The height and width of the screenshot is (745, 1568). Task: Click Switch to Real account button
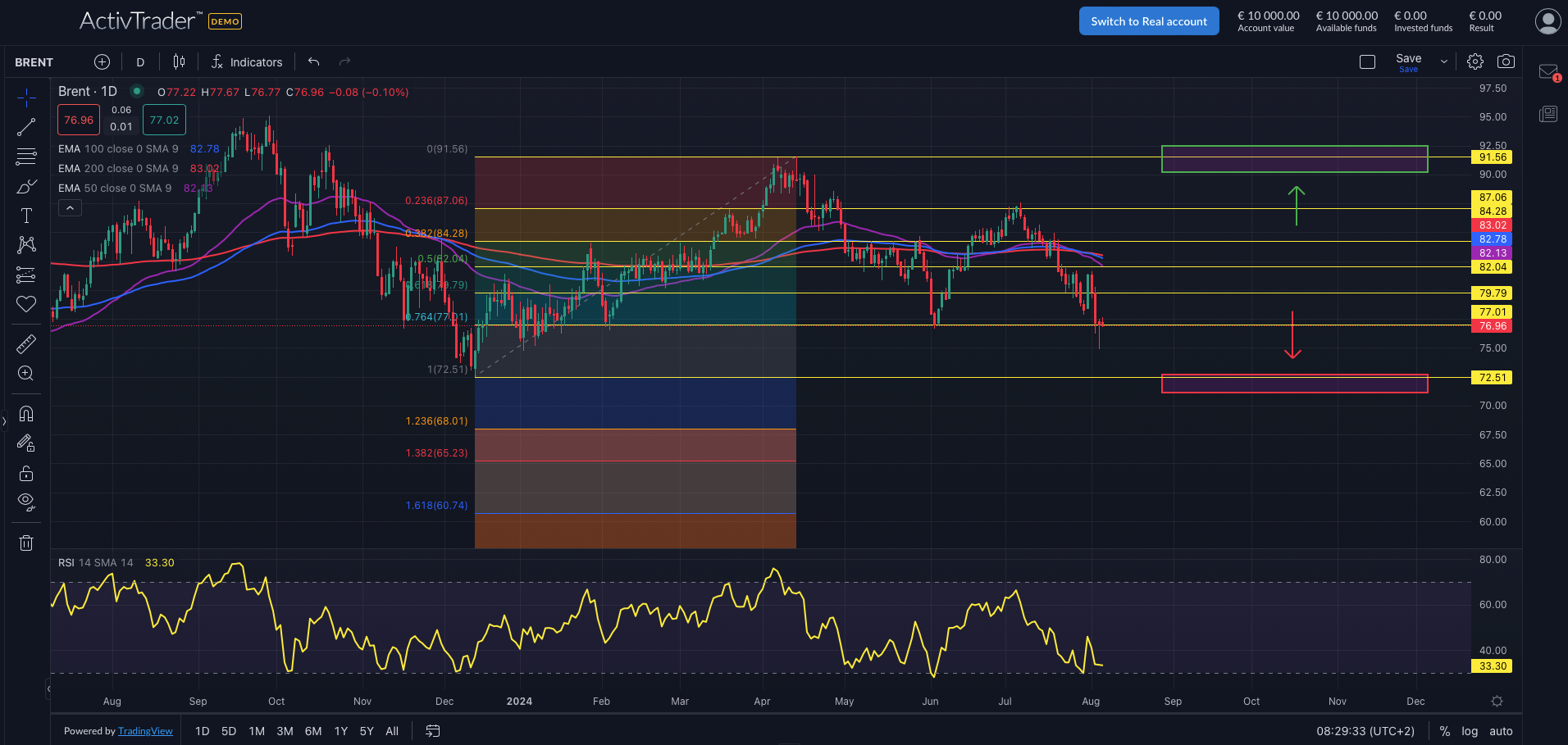point(1148,21)
